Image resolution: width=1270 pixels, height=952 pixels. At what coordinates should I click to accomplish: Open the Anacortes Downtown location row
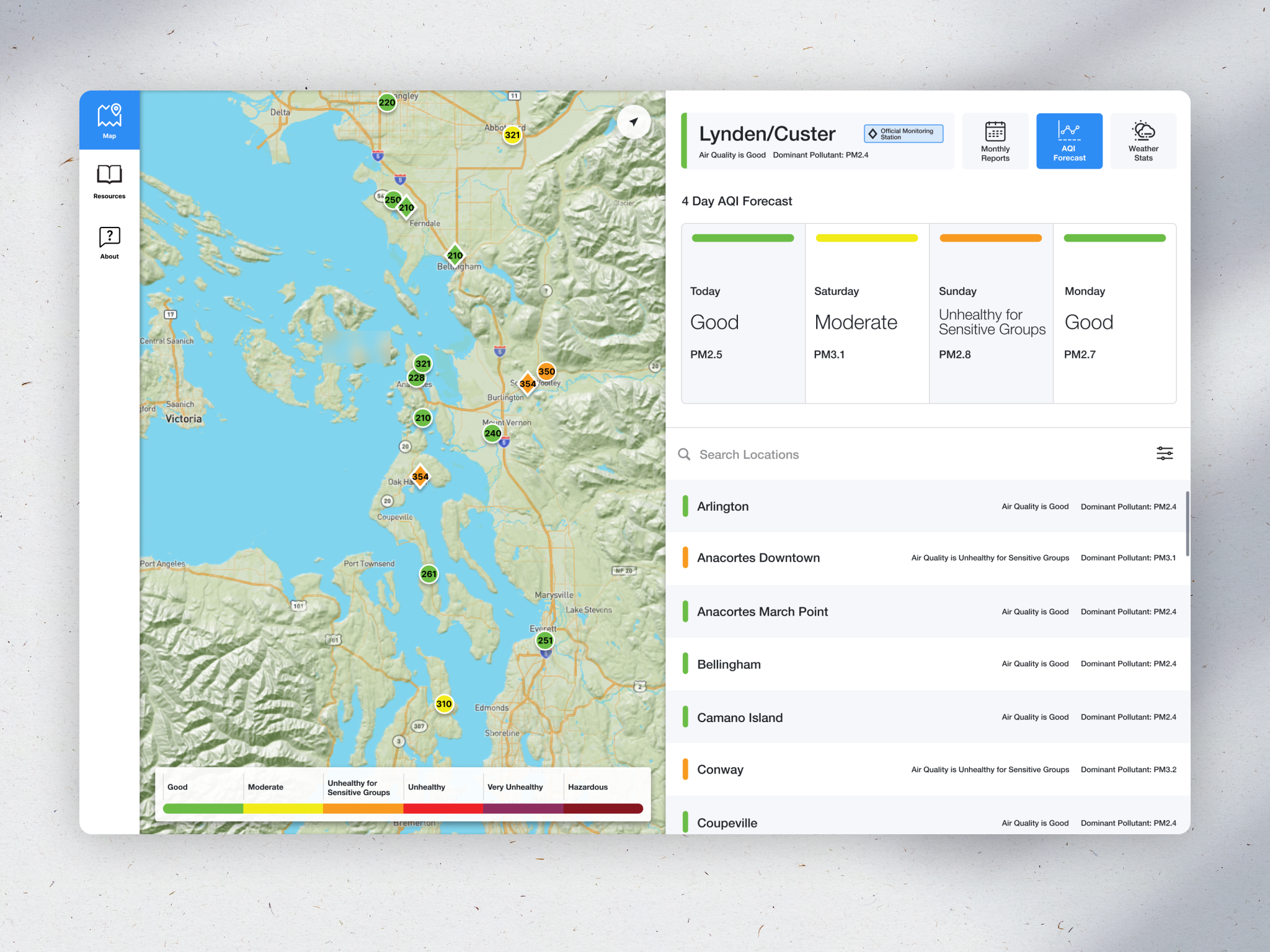pos(926,558)
